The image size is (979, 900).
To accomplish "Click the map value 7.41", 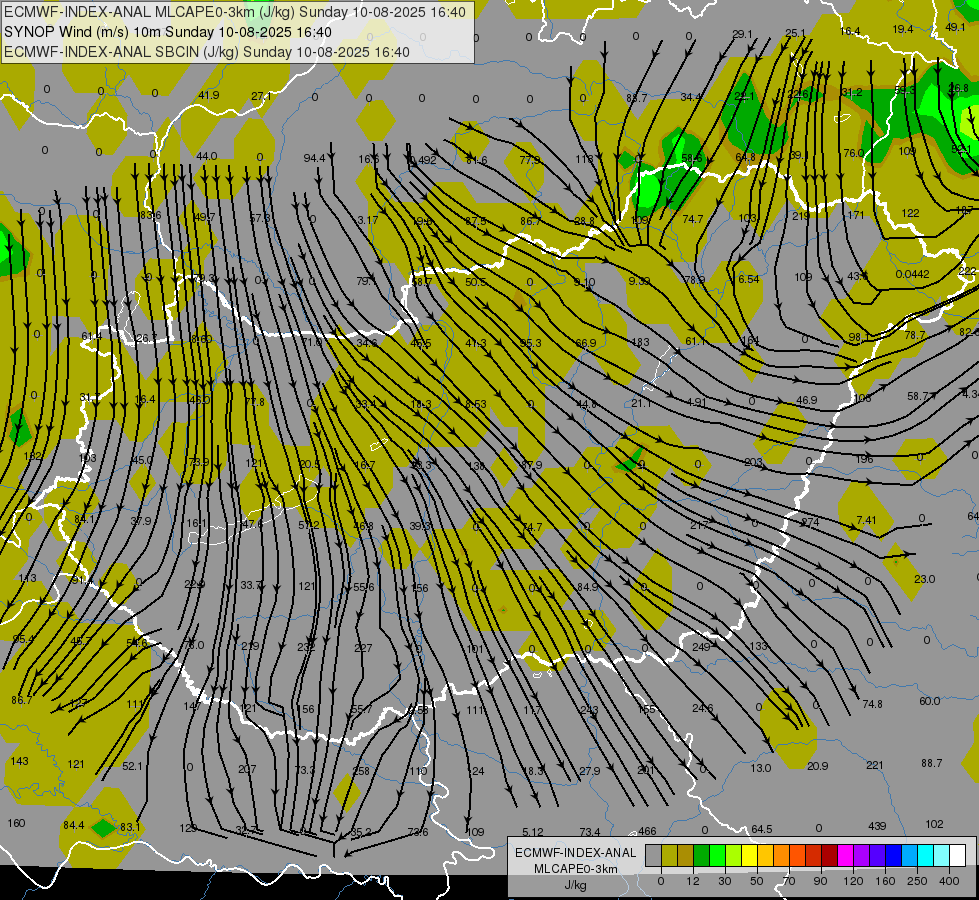I will click(x=867, y=520).
